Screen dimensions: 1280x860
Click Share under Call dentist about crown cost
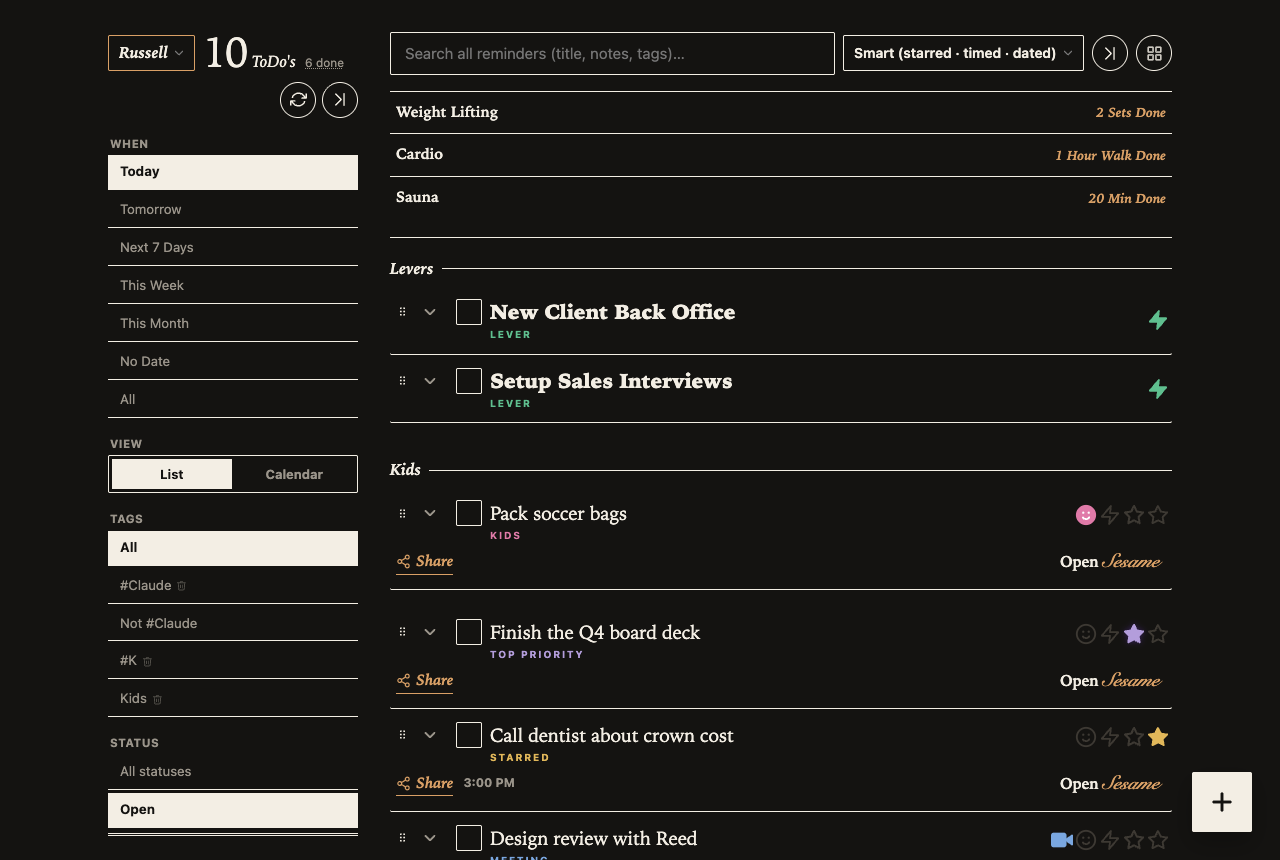[x=425, y=784]
